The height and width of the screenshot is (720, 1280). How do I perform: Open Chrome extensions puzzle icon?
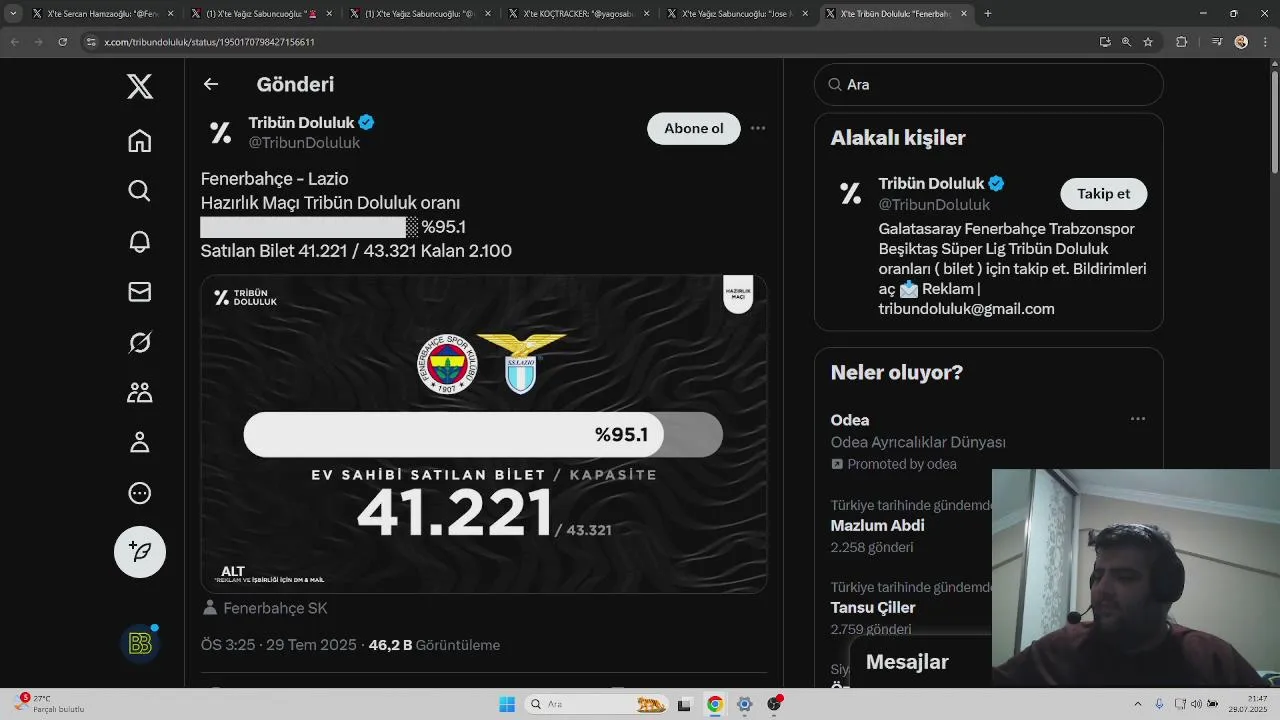point(1182,42)
